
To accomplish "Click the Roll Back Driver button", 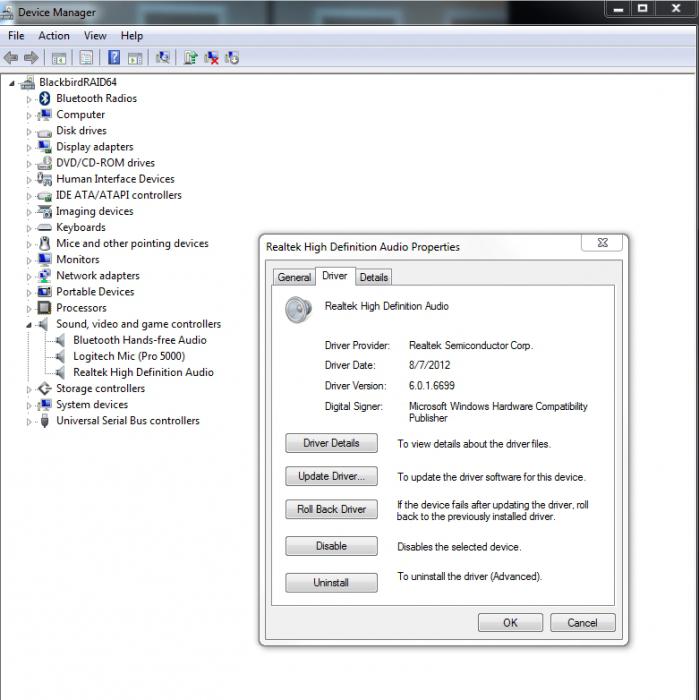I will click(331, 509).
